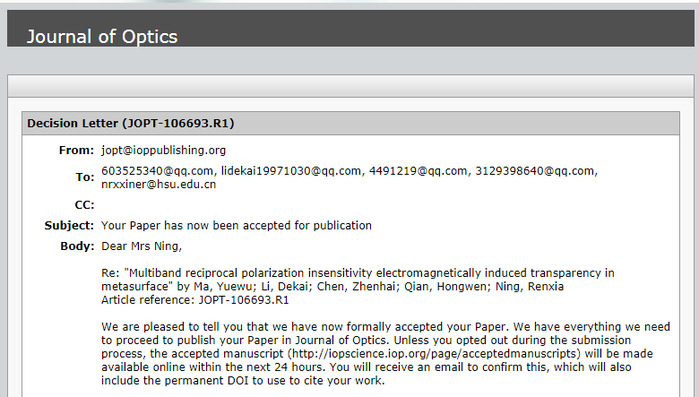
Task: Click the subject line about paper acceptance
Action: coord(236,225)
